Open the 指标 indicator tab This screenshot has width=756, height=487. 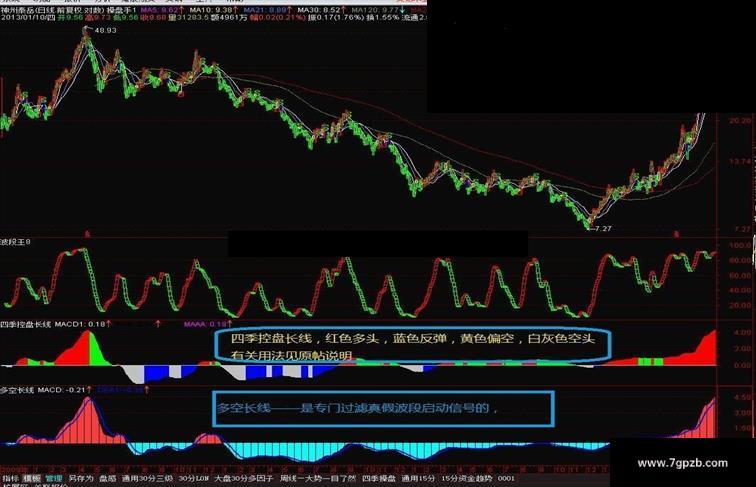click(x=10, y=478)
